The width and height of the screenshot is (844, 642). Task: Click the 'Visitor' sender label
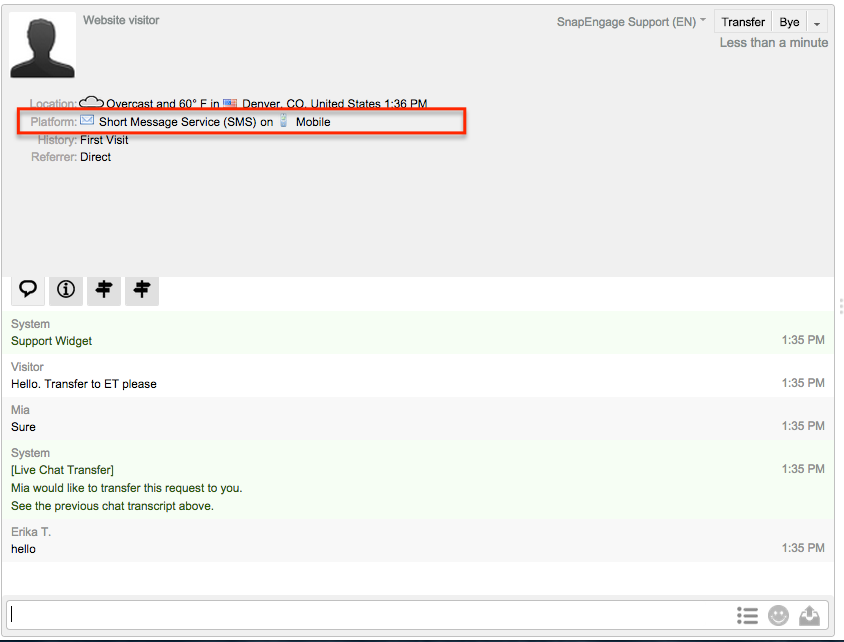(x=27, y=367)
